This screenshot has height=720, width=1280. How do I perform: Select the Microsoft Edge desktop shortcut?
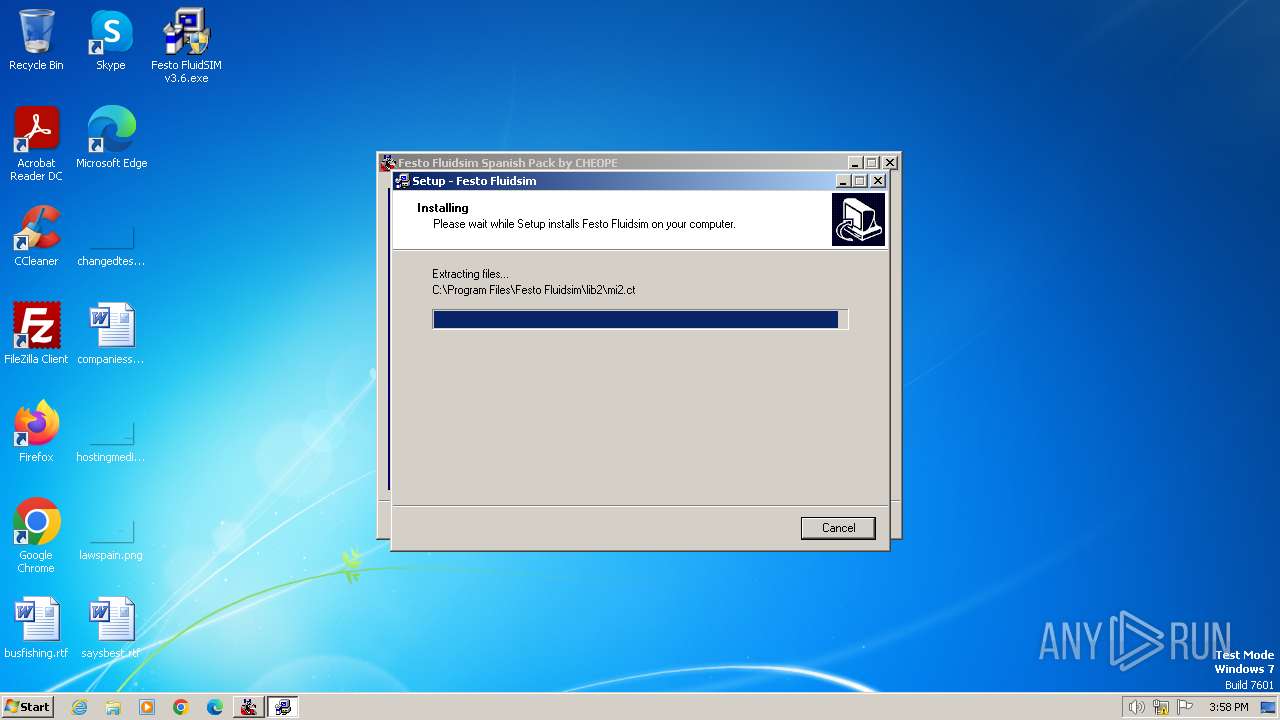pyautogui.click(x=111, y=138)
